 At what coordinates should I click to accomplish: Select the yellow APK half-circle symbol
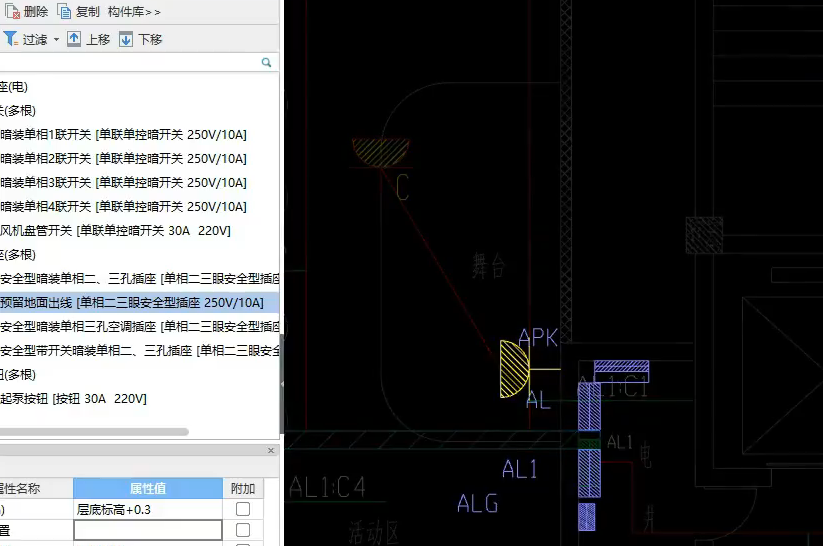point(513,368)
